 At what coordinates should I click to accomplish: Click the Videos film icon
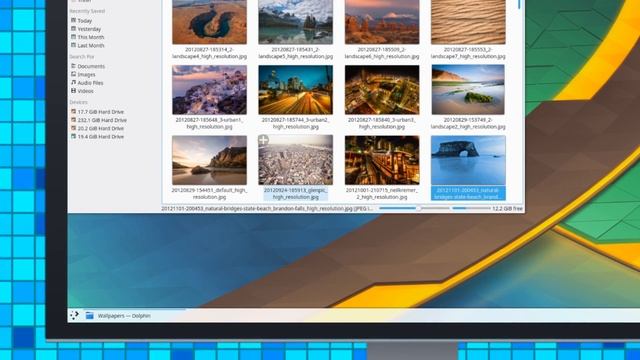(73, 91)
